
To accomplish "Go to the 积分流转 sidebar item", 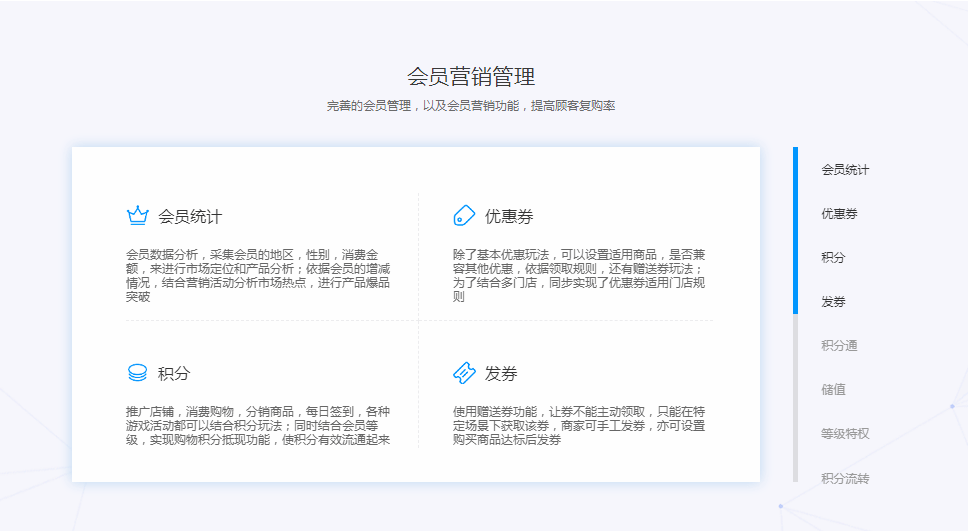I will coord(845,478).
